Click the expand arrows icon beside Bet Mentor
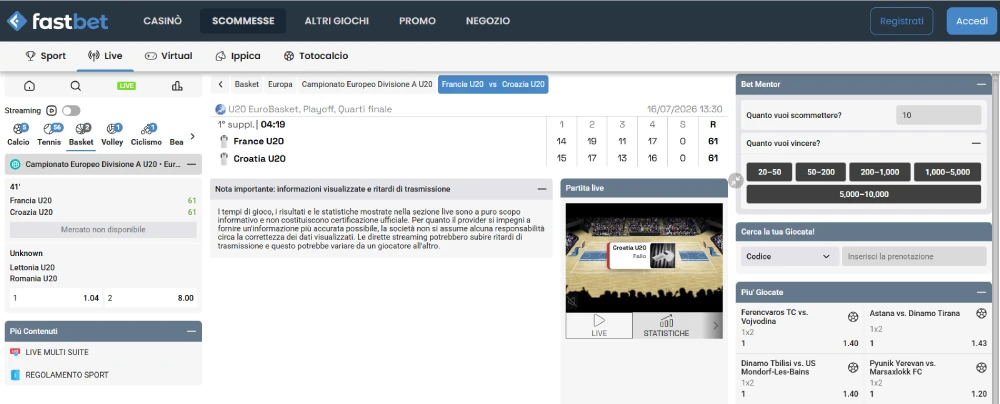The height and width of the screenshot is (404, 1000). (736, 181)
